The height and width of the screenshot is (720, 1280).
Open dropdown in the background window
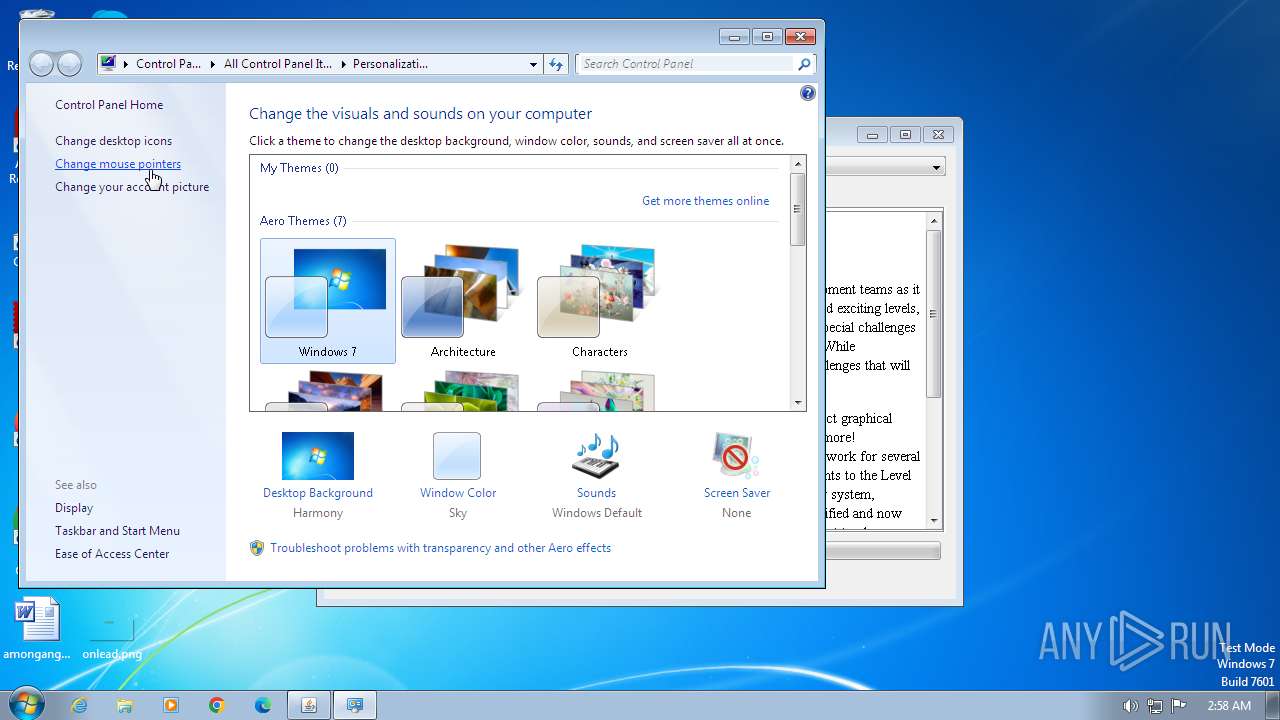tap(937, 168)
